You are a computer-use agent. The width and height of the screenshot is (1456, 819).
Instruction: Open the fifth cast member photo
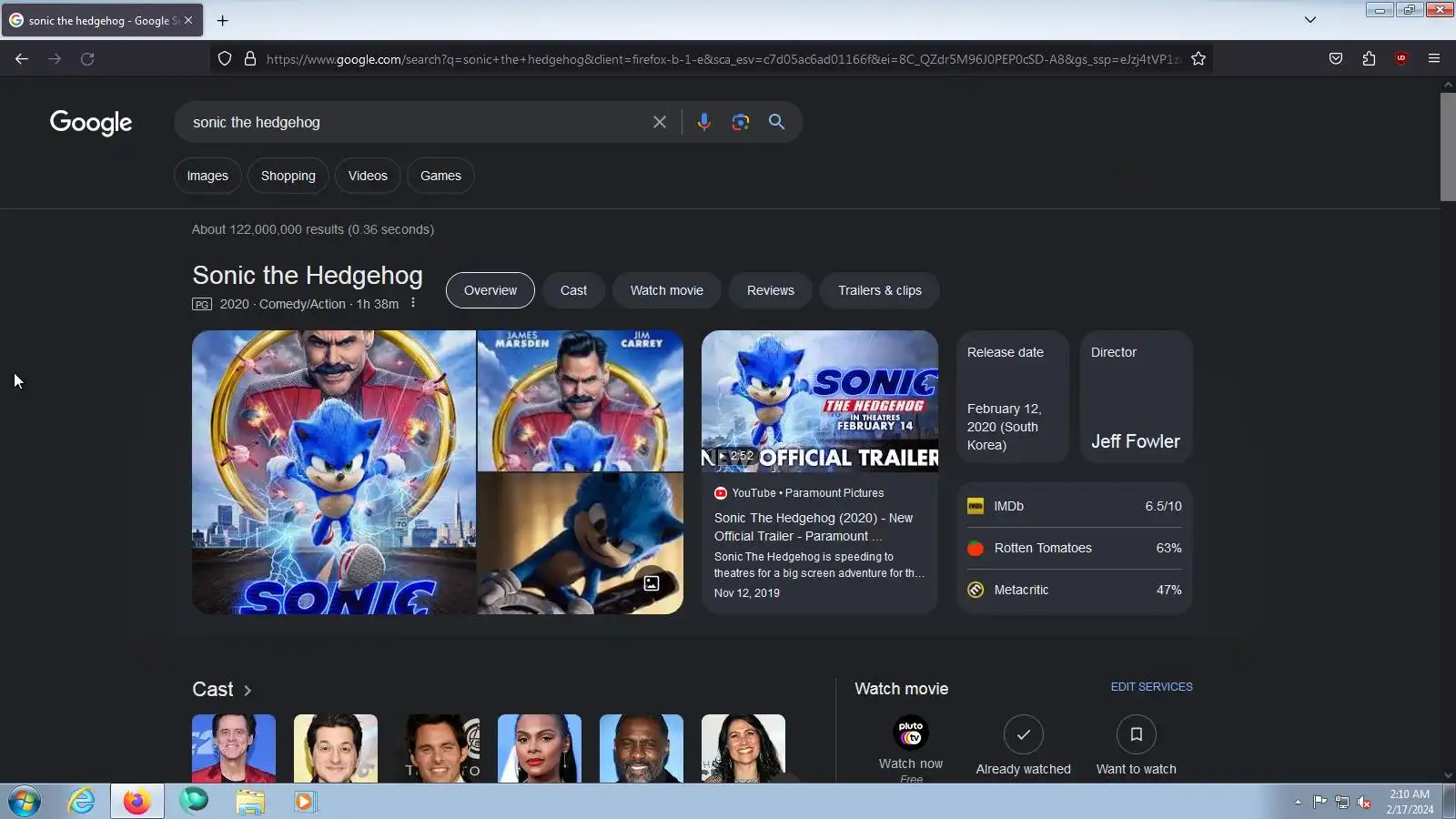coord(642,748)
